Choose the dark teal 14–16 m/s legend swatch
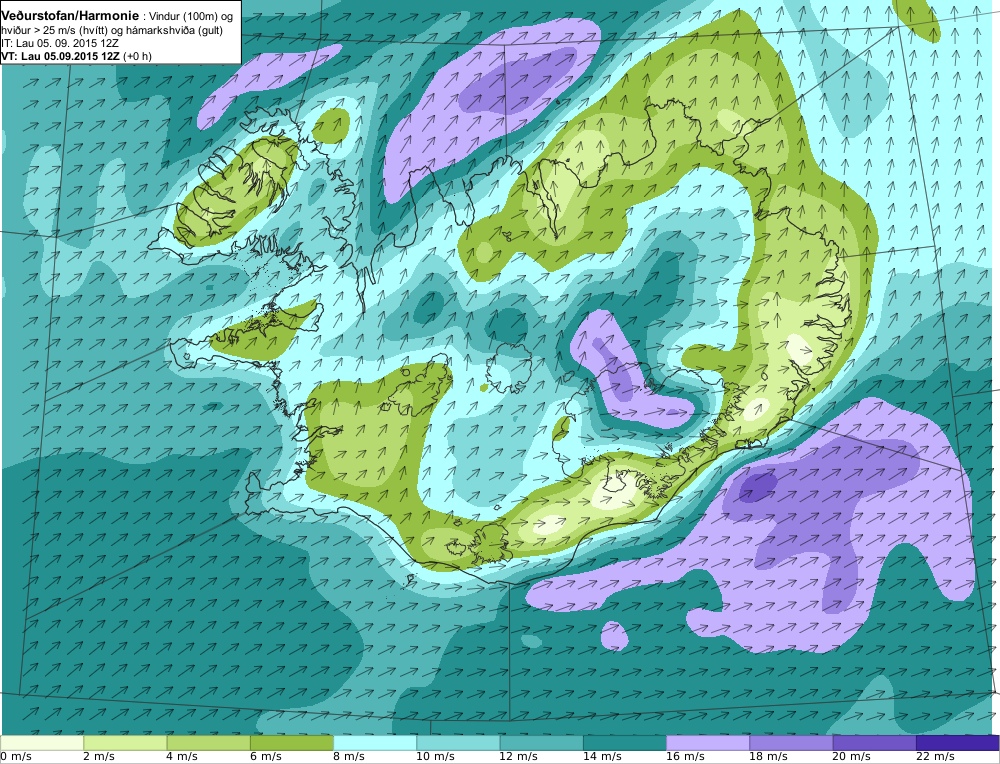1000x764 pixels. point(624,743)
